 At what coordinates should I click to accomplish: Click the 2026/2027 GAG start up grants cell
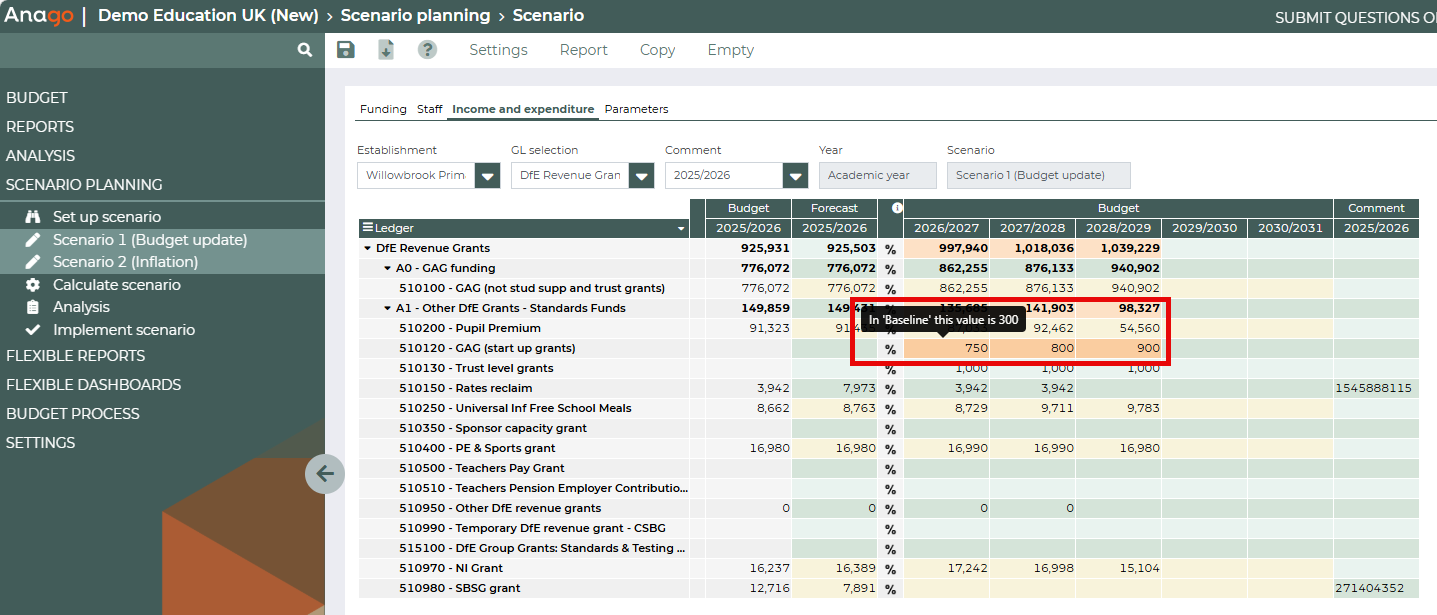947,348
